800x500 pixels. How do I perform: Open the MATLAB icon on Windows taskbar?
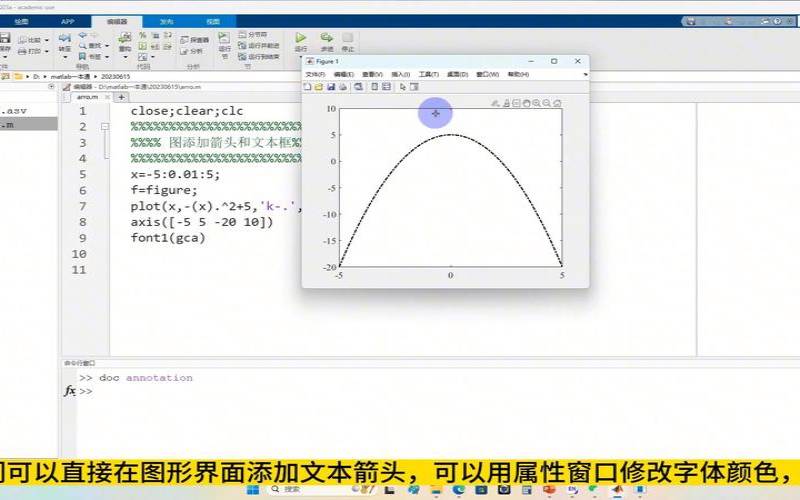click(617, 490)
